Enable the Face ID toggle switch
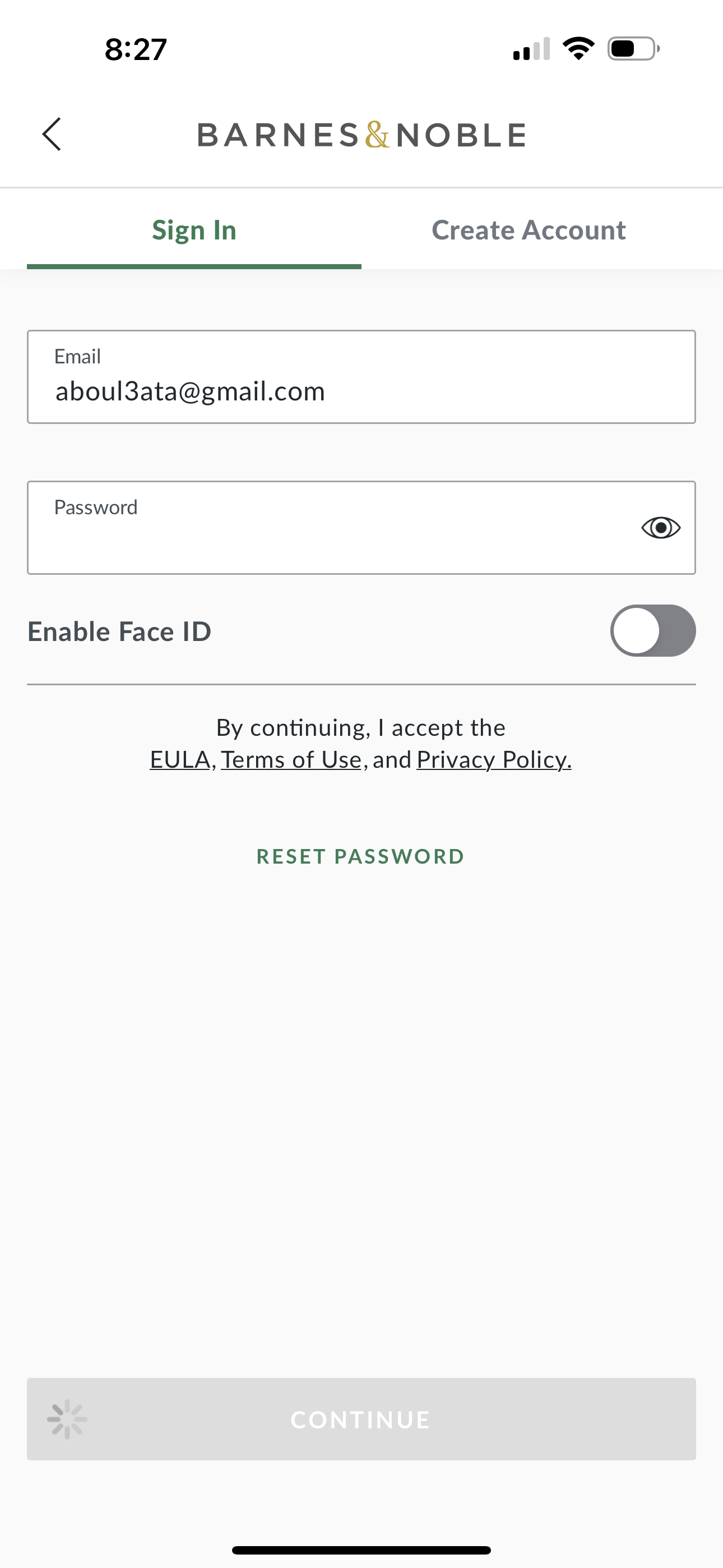The height and width of the screenshot is (1568, 723). pos(652,630)
